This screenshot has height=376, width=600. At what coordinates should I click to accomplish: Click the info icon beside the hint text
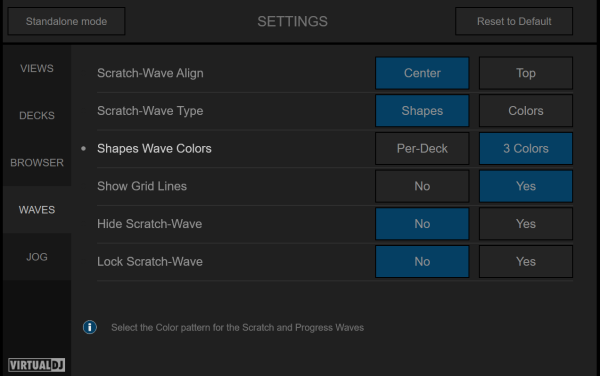point(90,327)
